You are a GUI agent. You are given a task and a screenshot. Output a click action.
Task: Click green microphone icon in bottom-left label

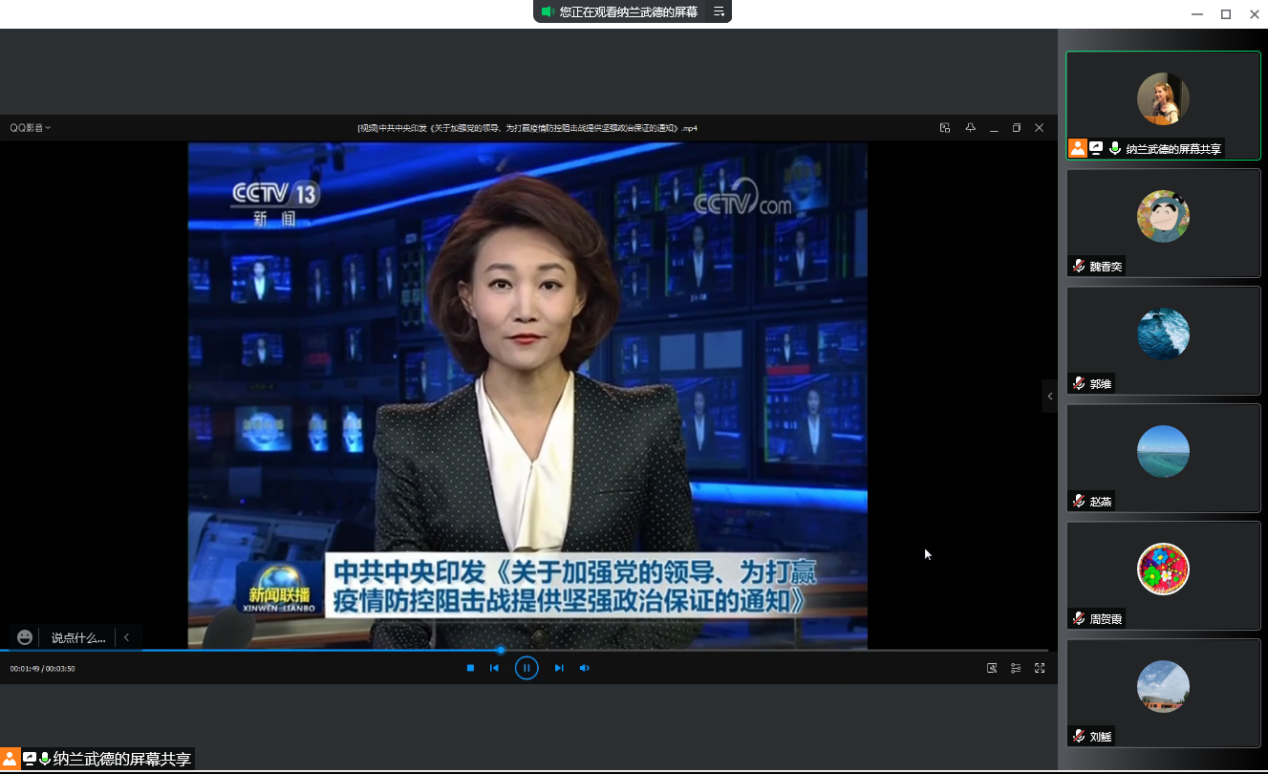[44, 759]
